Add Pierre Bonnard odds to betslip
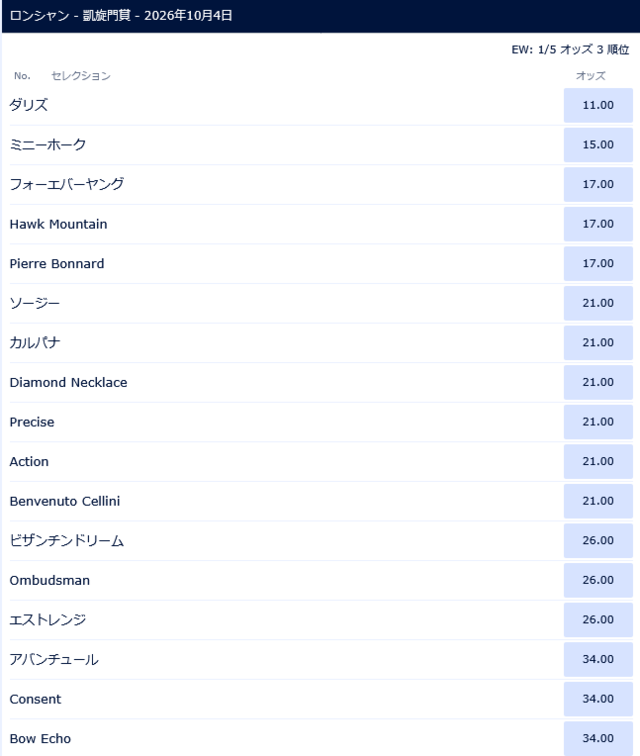This screenshot has height=756, width=640. tap(598, 264)
